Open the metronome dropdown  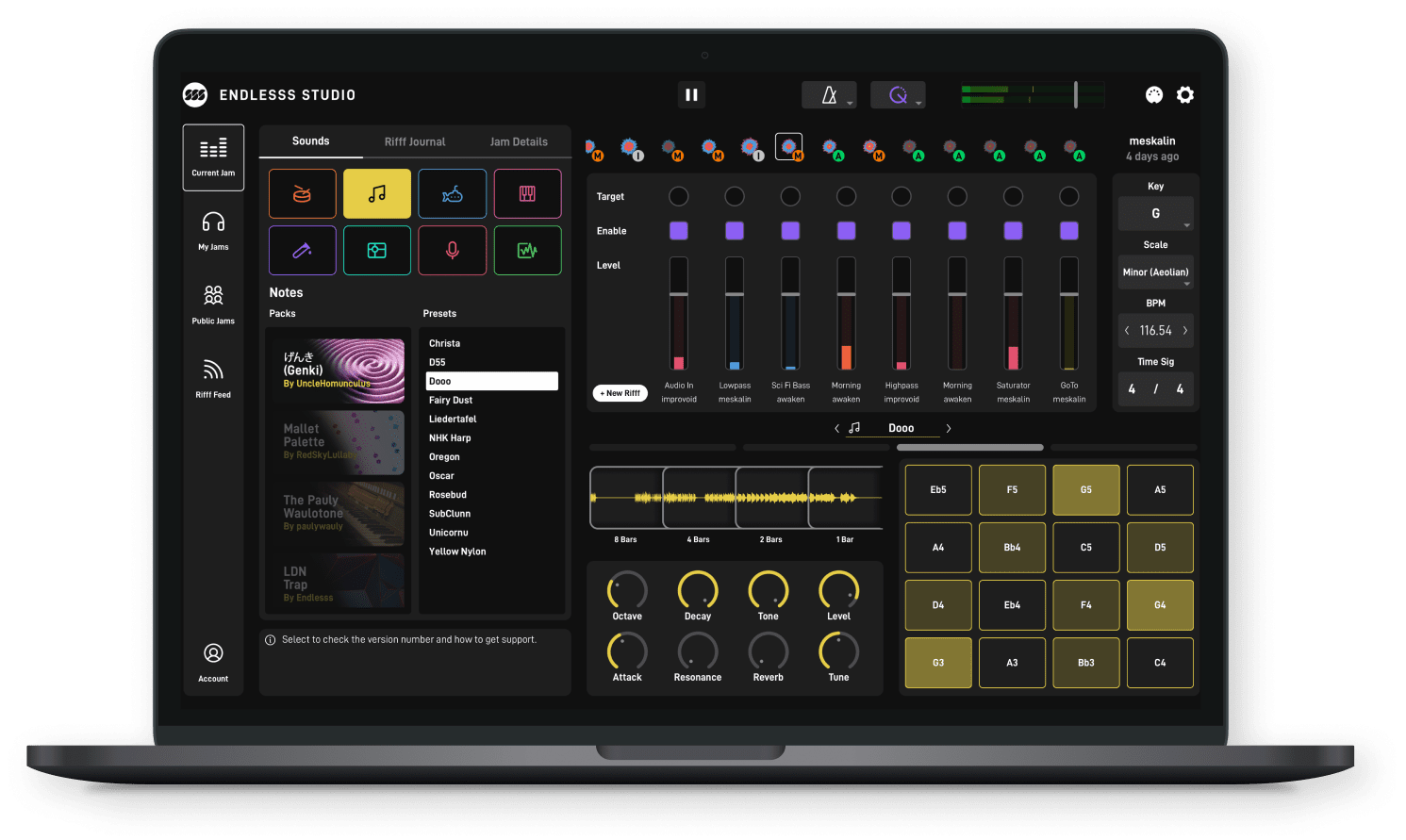pos(829,95)
